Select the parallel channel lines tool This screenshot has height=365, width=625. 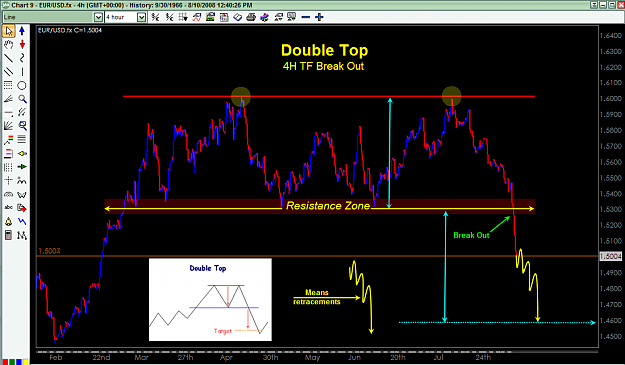click(9, 72)
